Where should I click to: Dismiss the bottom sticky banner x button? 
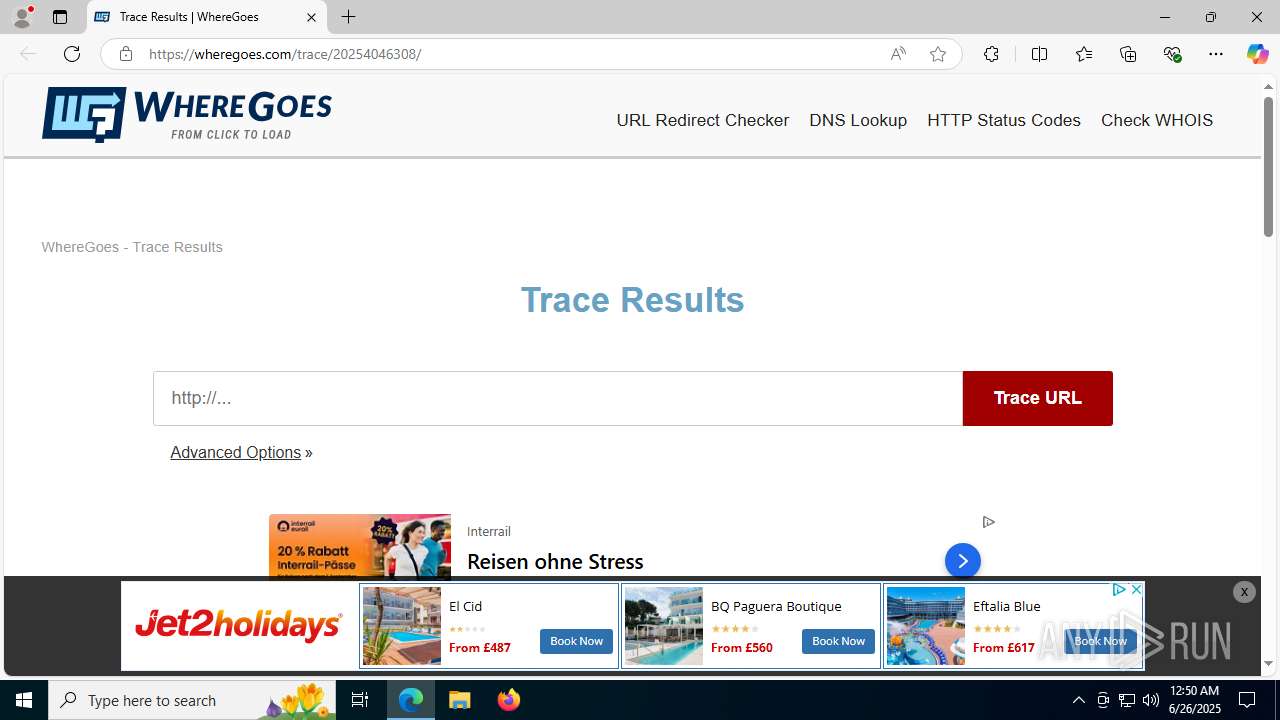[x=1244, y=592]
